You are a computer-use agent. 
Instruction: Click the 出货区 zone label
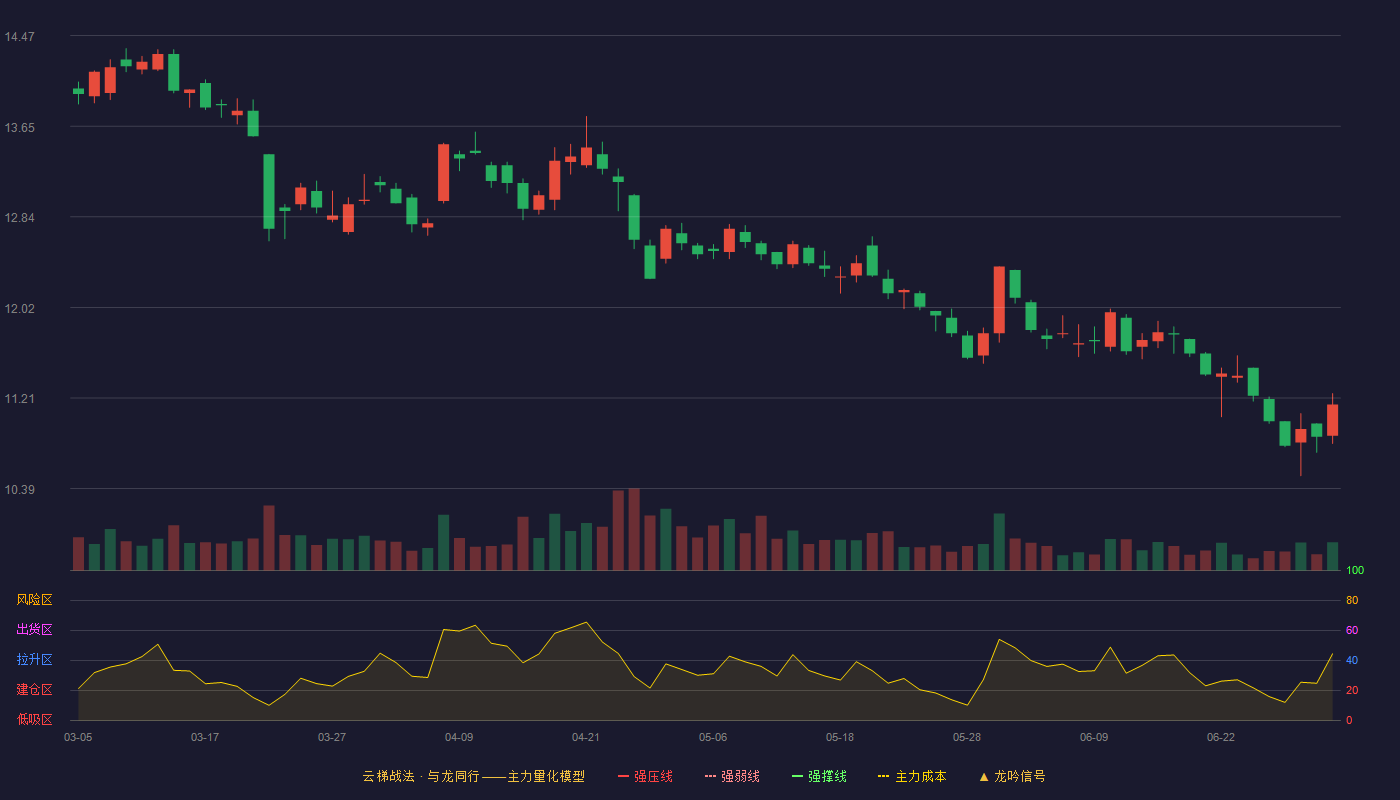pyautogui.click(x=34, y=630)
